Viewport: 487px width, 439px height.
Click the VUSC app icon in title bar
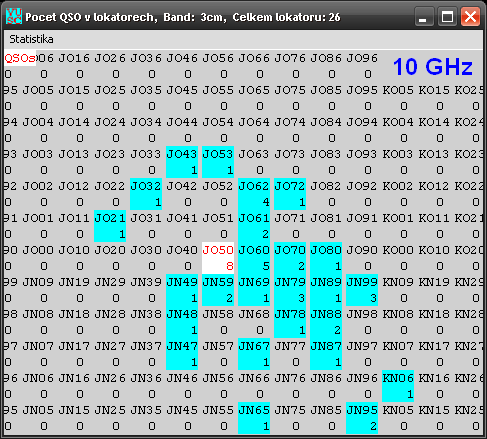pyautogui.click(x=14, y=17)
